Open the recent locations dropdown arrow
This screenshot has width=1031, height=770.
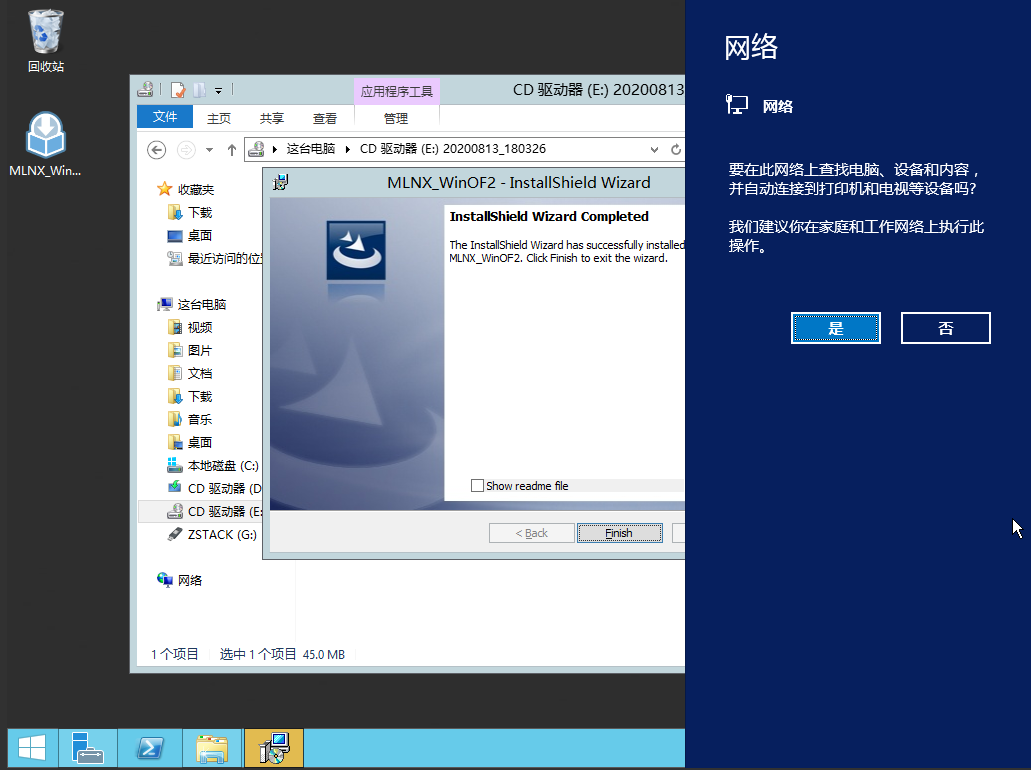click(209, 150)
